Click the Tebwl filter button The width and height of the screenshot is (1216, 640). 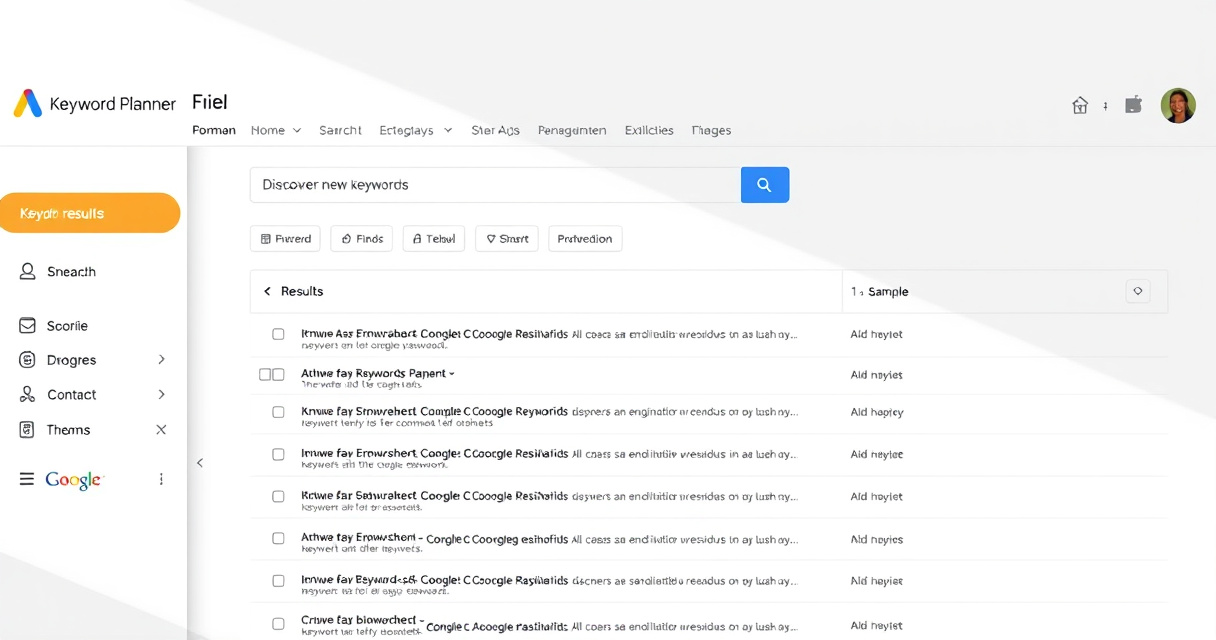point(434,239)
